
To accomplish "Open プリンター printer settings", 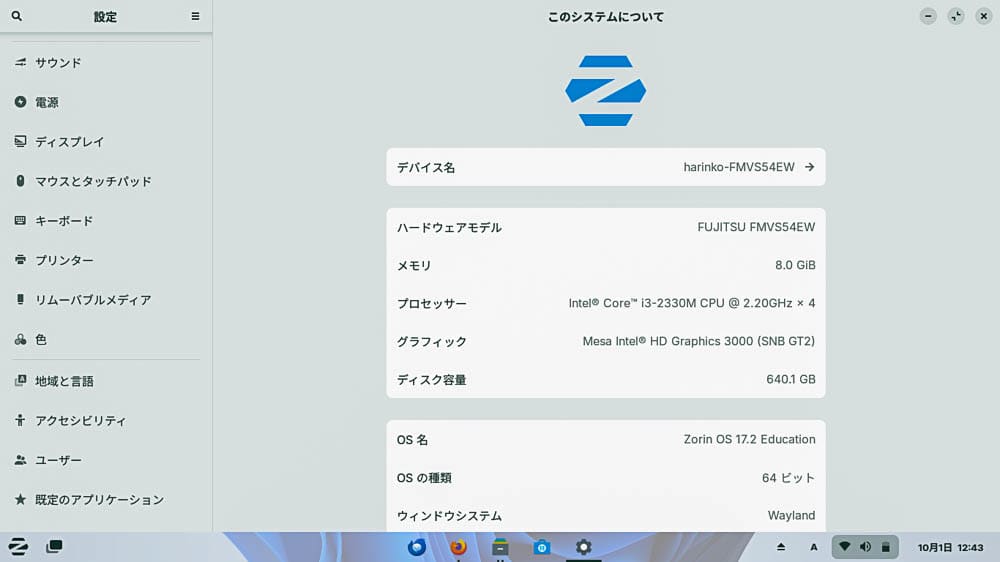I will pyautogui.click(x=64, y=260).
